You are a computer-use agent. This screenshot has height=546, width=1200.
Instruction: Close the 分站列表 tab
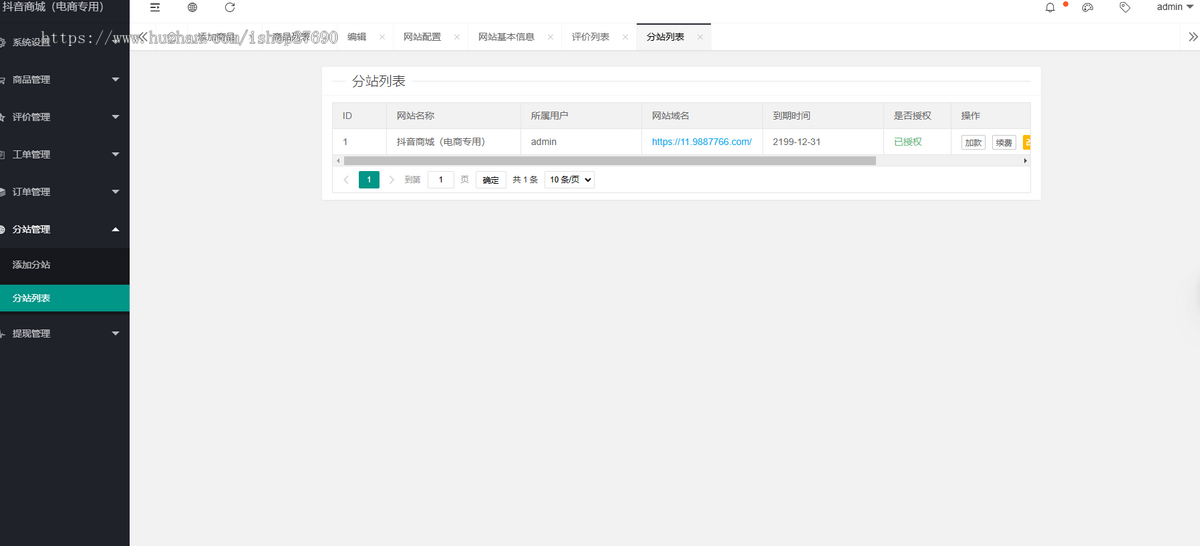click(700, 37)
